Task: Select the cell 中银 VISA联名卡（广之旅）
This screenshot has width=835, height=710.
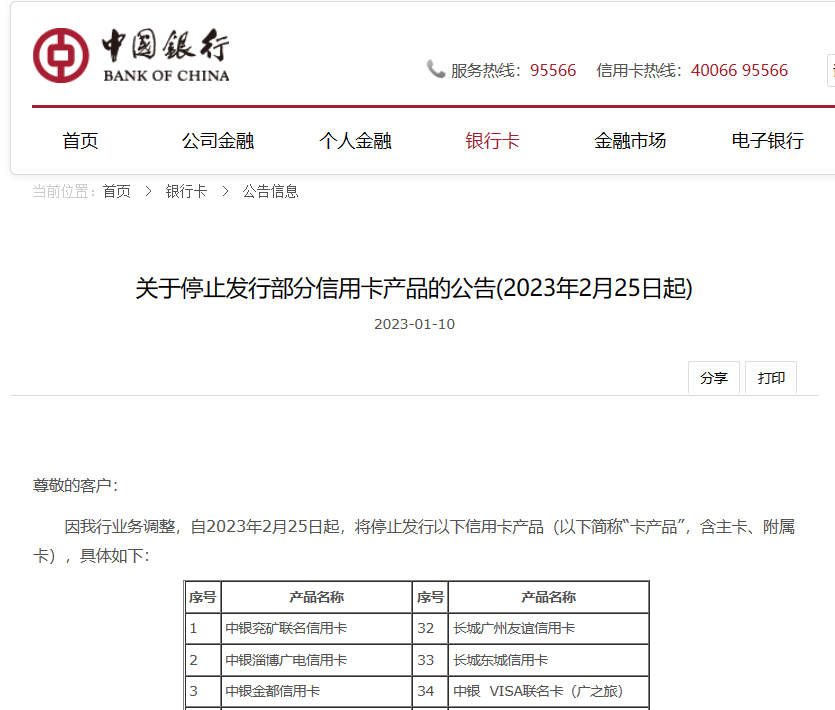Action: [549, 691]
